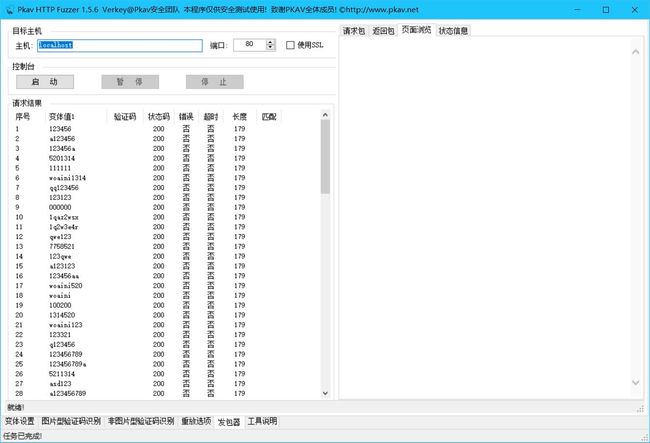Select result row with value 100200
Image resolution: width=650 pixels, height=443 pixels.
point(166,305)
